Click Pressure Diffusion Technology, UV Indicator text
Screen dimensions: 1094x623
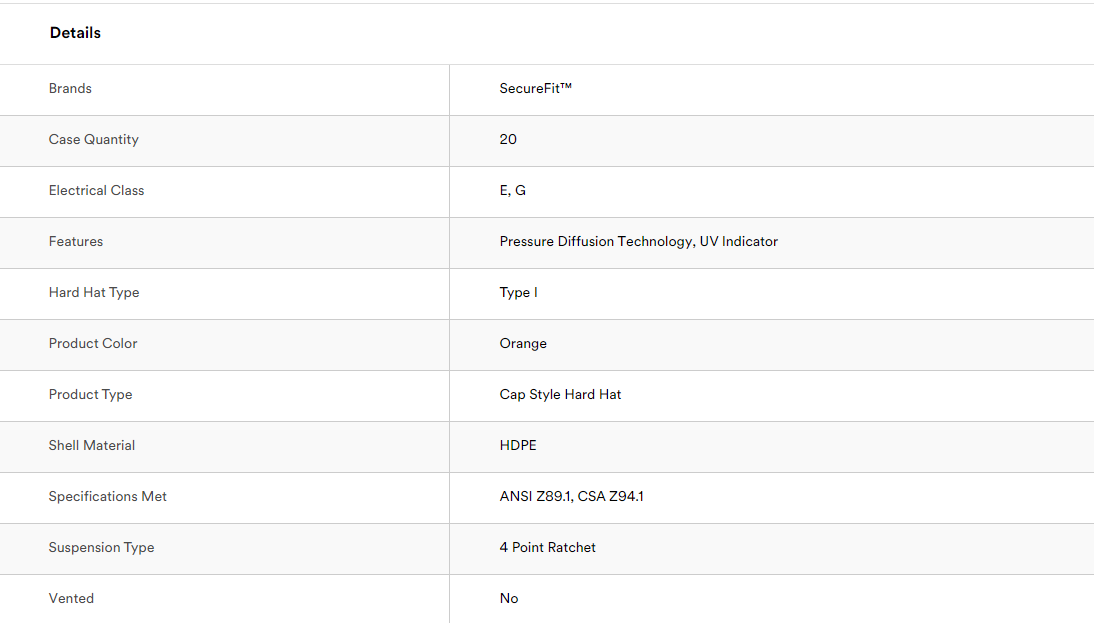pos(638,241)
